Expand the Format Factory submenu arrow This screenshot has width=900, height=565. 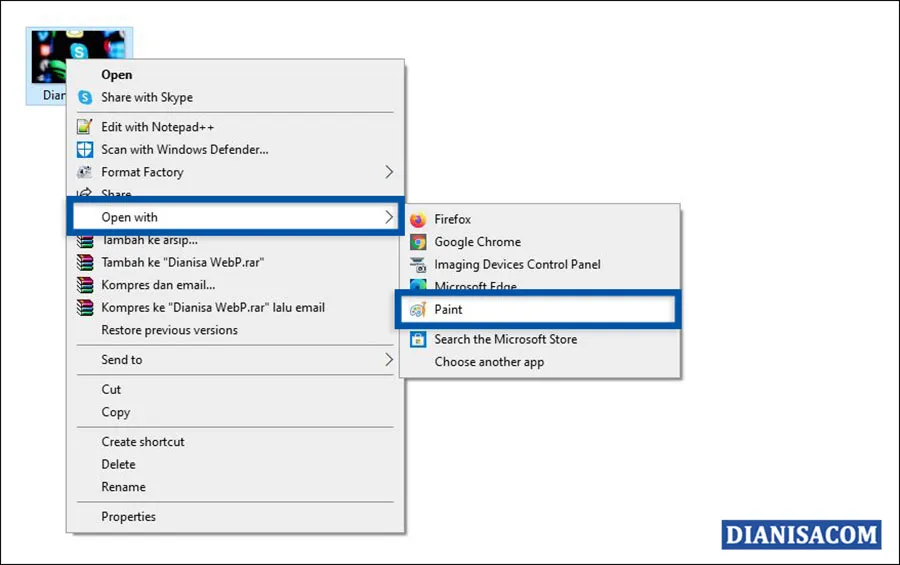pyautogui.click(x=389, y=172)
